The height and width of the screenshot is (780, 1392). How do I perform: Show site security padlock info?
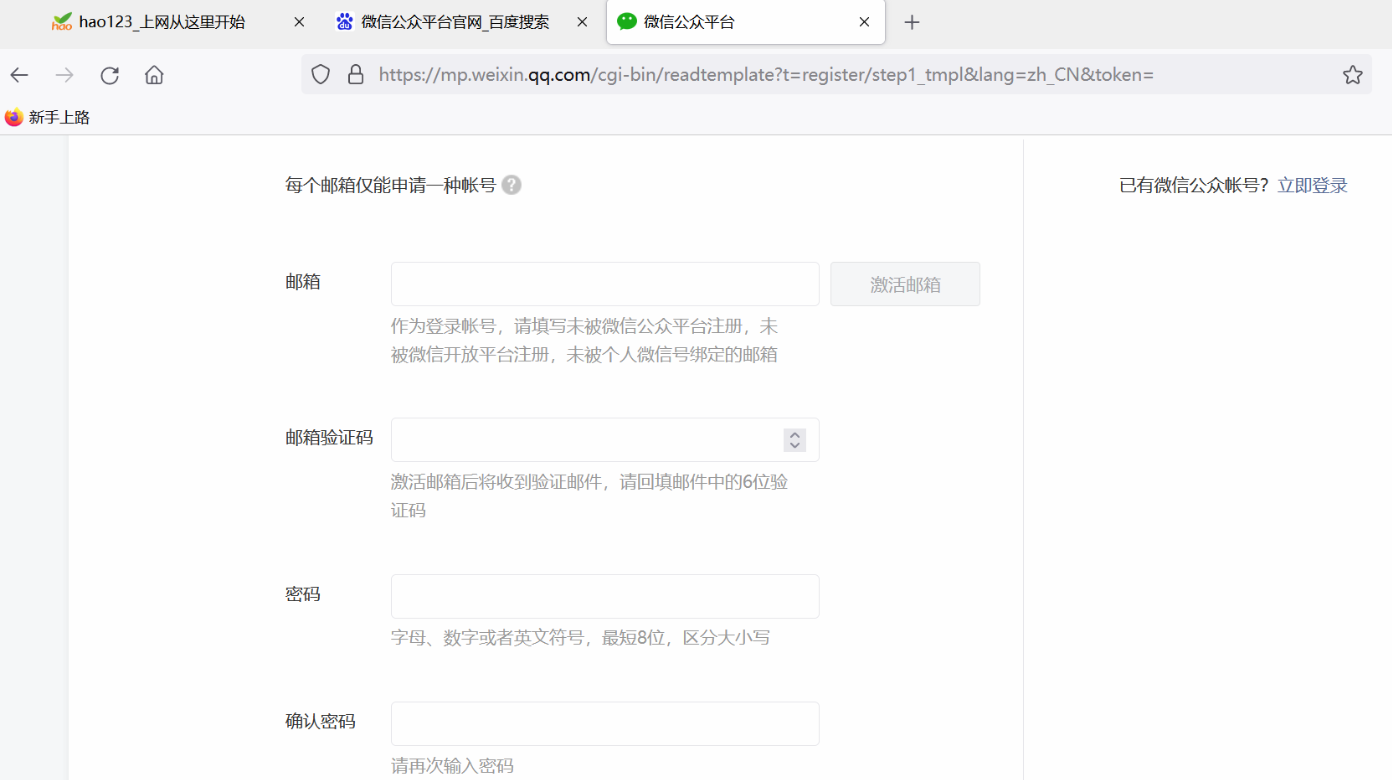click(x=355, y=75)
